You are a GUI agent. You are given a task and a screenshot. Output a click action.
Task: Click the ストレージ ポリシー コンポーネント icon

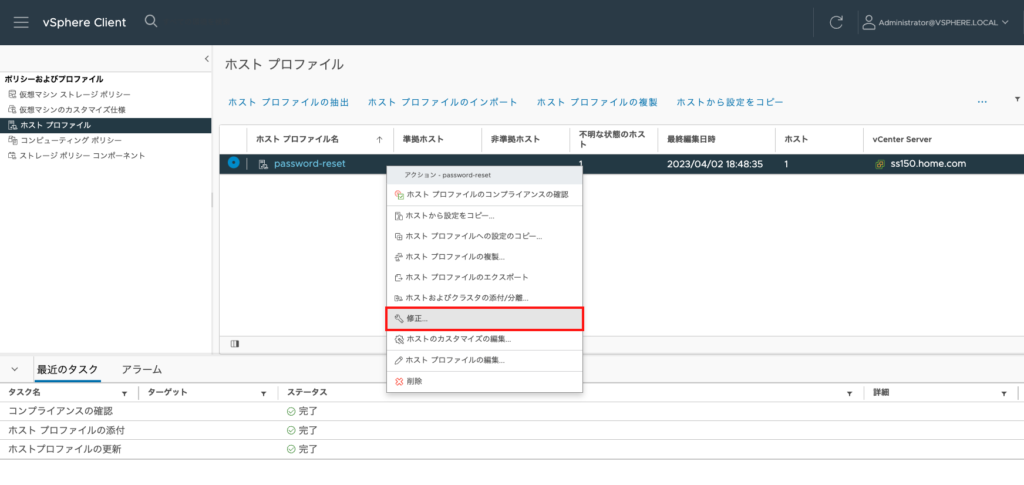[12, 155]
